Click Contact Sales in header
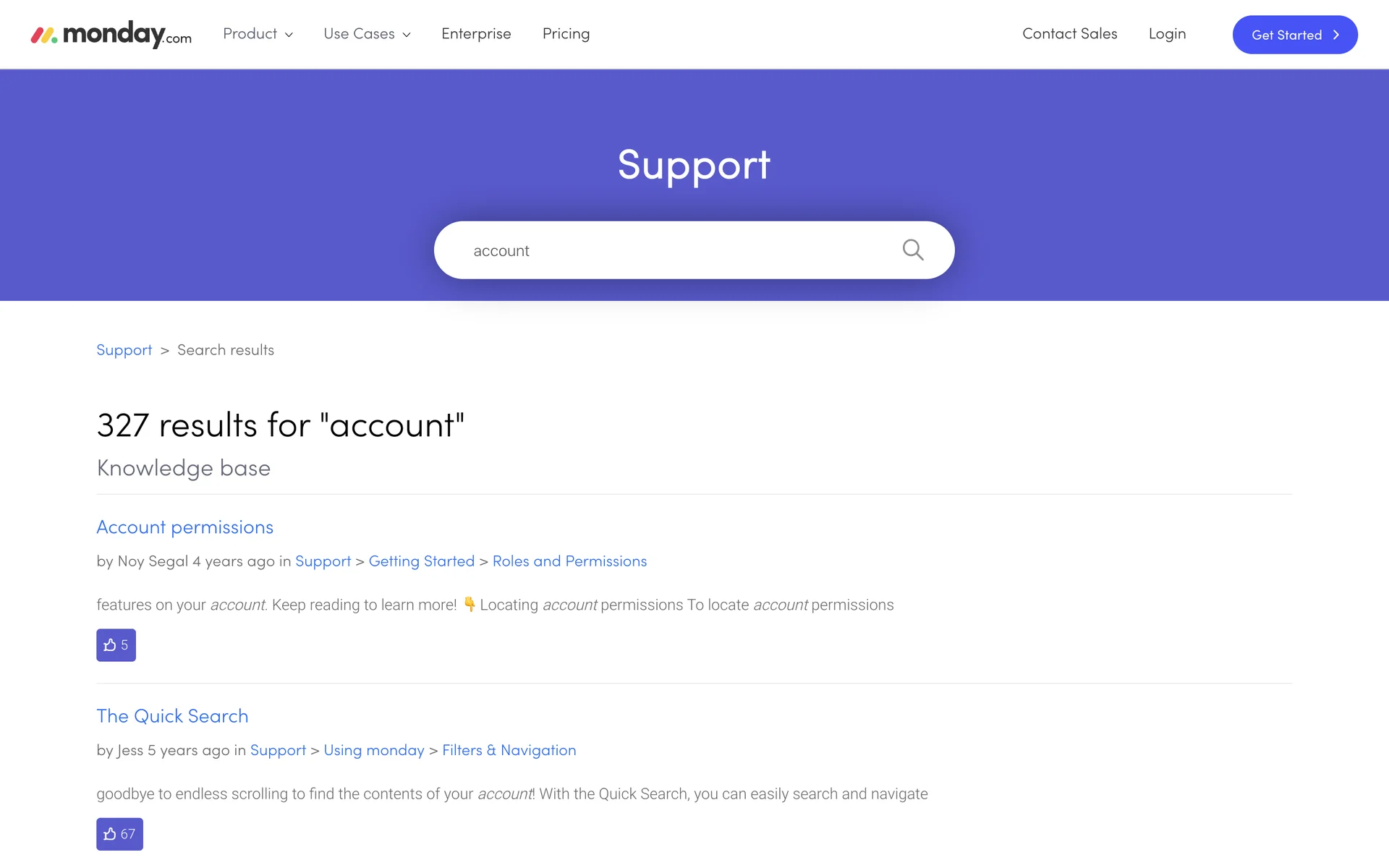1389x868 pixels. coord(1069,34)
